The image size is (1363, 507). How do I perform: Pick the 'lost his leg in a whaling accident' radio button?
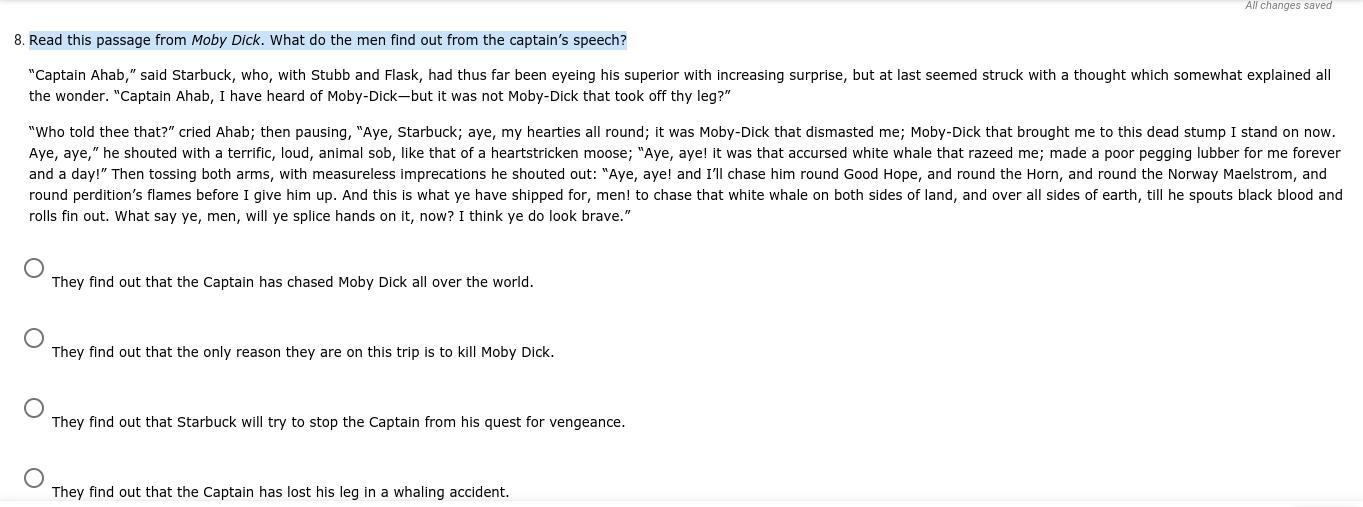34,478
